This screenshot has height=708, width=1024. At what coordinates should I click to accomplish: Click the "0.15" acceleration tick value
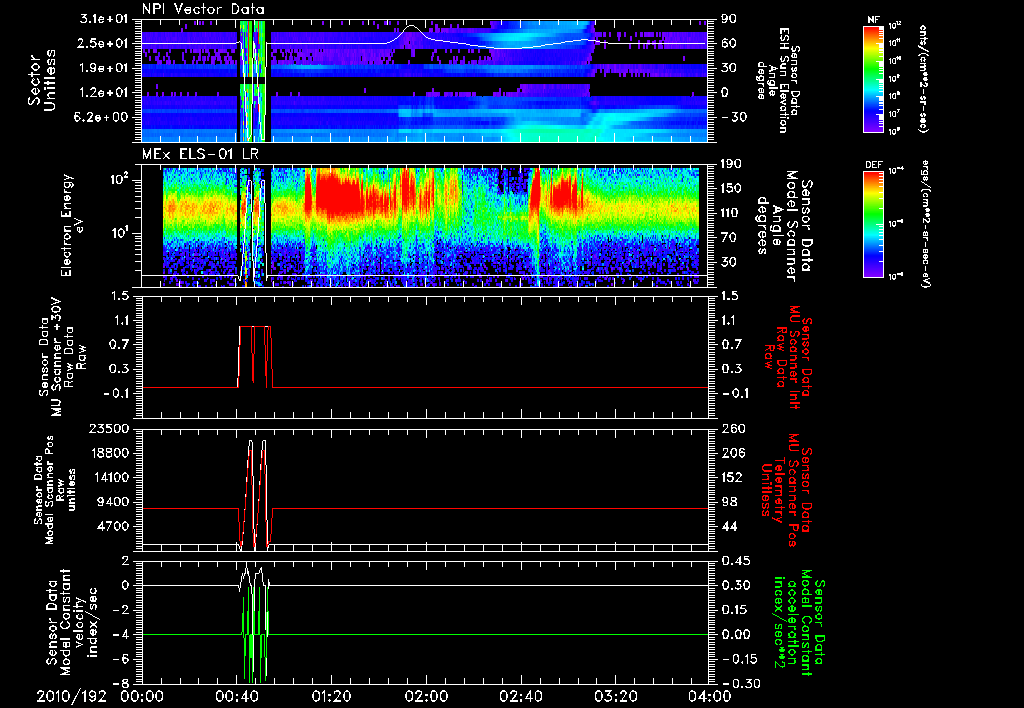pos(736,610)
